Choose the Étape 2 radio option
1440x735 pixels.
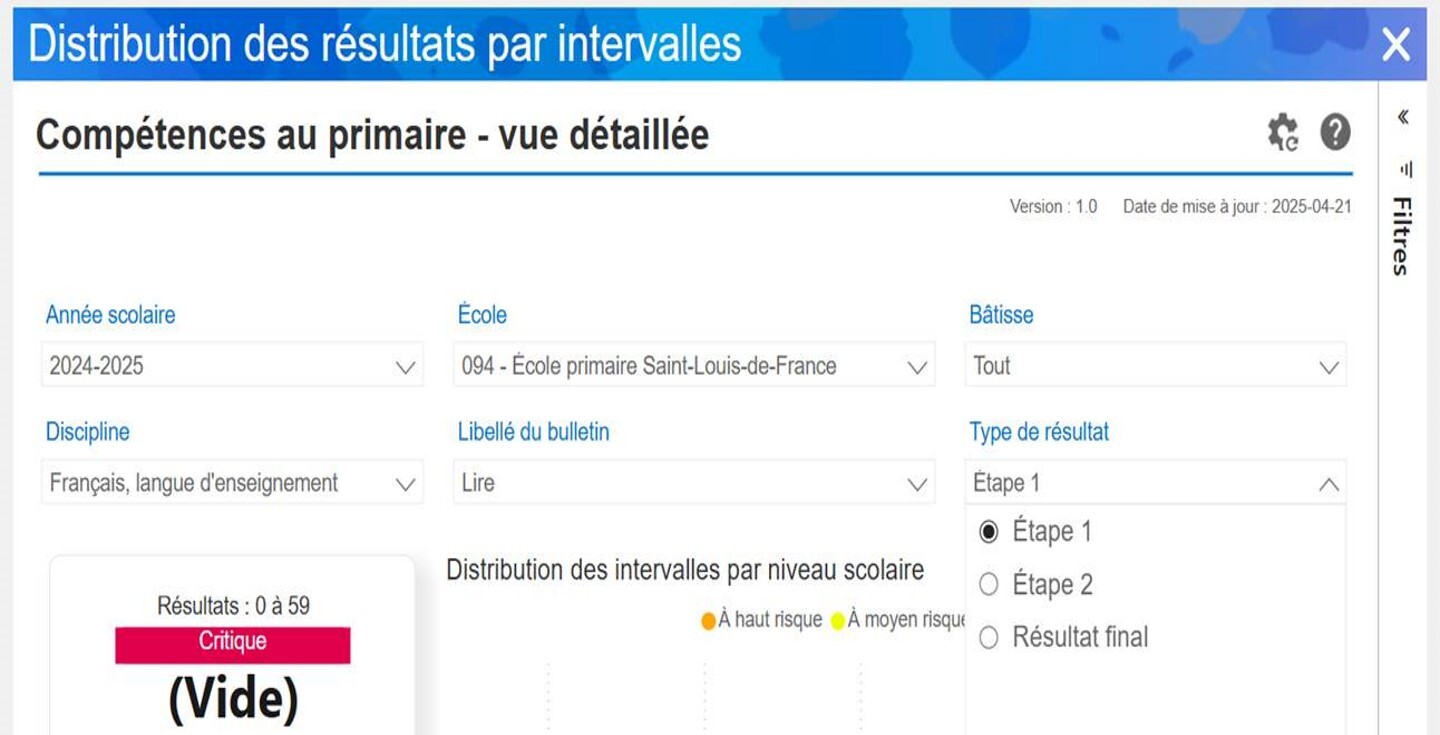click(989, 585)
